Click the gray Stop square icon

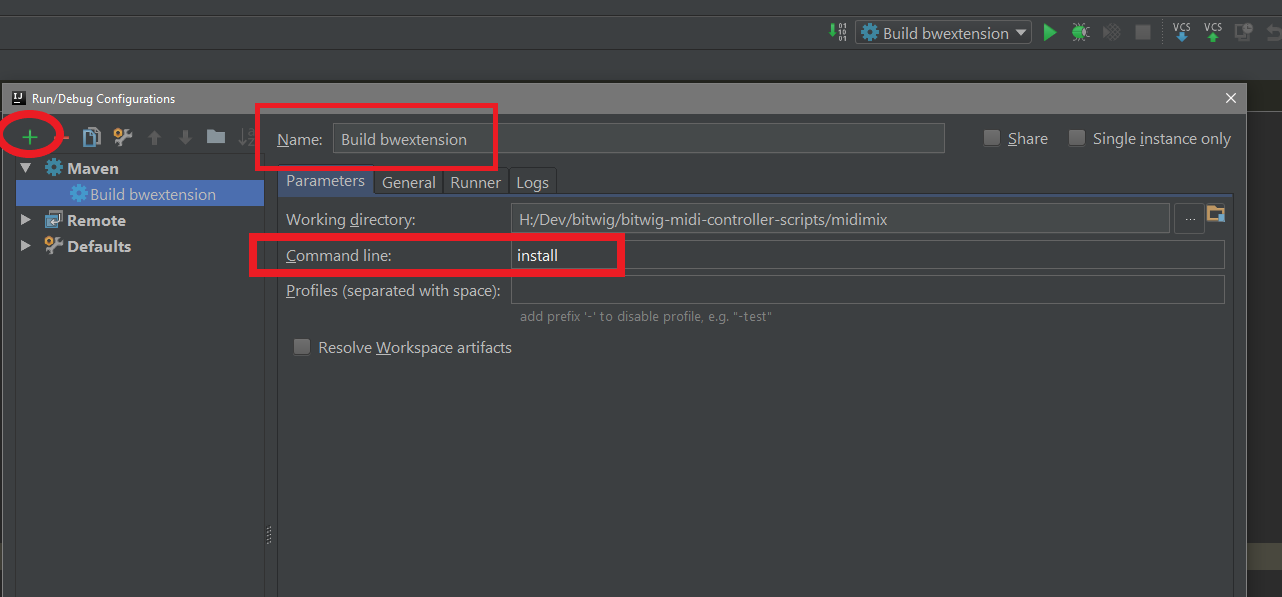tap(1142, 32)
